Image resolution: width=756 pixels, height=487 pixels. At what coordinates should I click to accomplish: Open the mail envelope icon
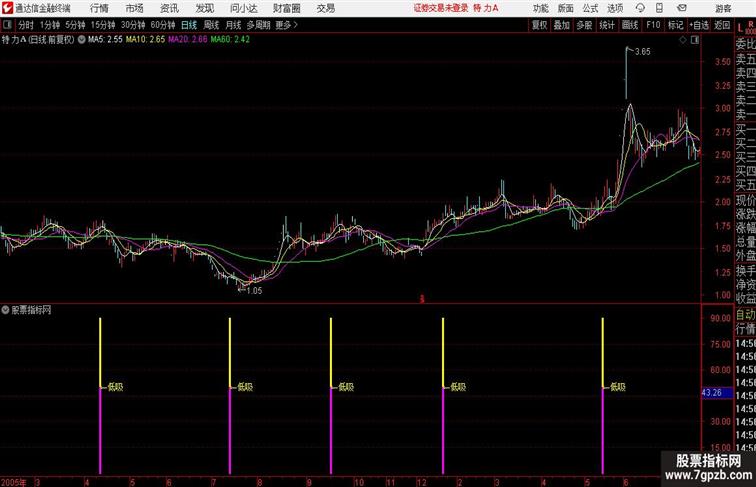tap(682, 8)
